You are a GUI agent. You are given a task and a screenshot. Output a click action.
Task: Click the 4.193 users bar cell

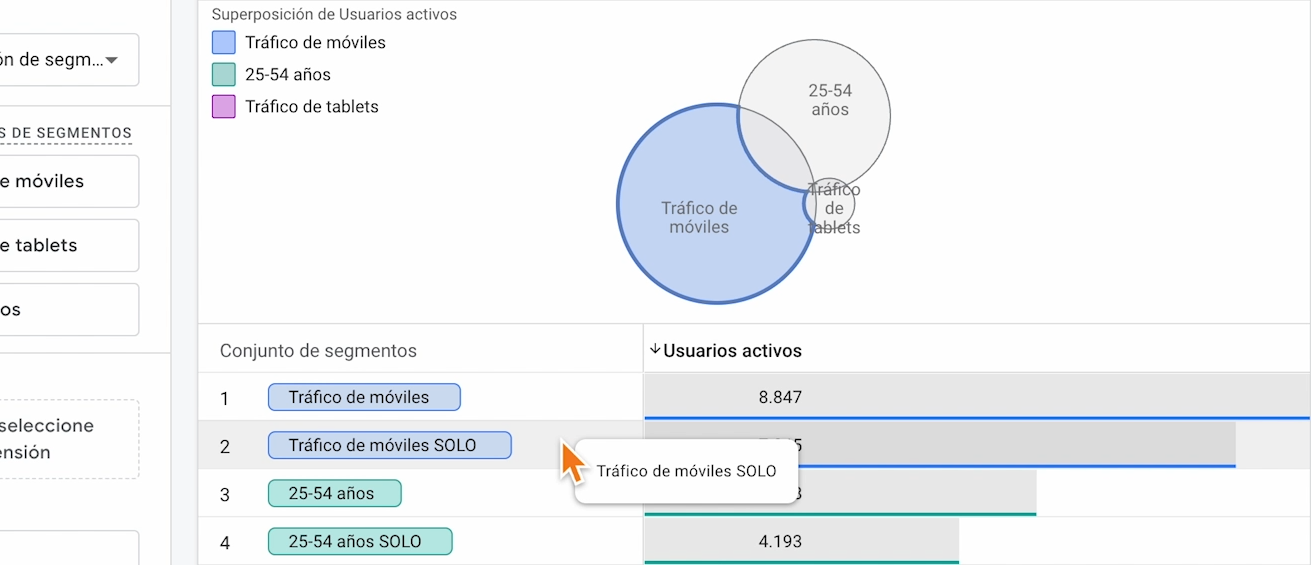click(x=801, y=541)
